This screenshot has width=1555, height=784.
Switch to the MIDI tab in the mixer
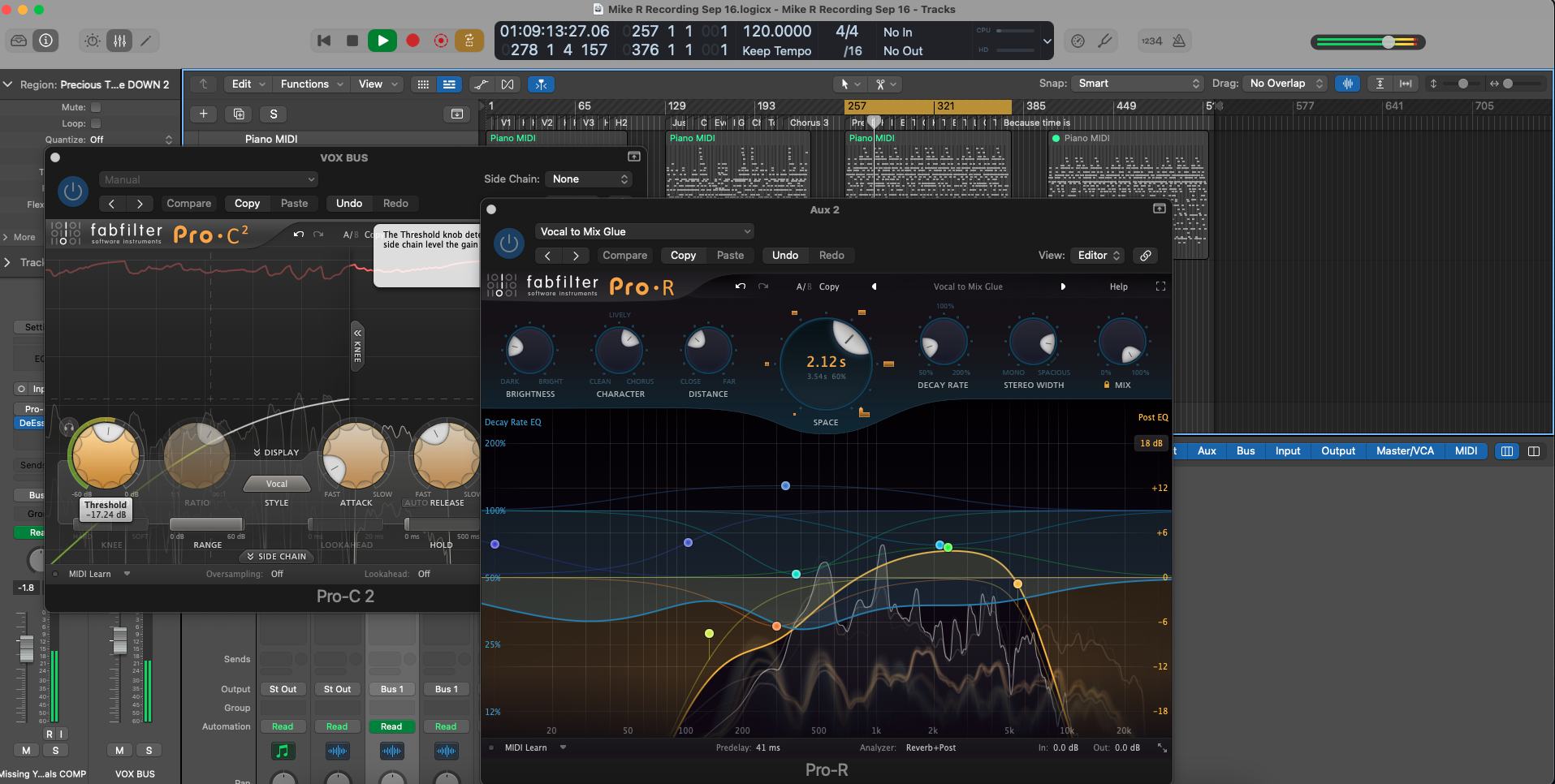click(1466, 451)
